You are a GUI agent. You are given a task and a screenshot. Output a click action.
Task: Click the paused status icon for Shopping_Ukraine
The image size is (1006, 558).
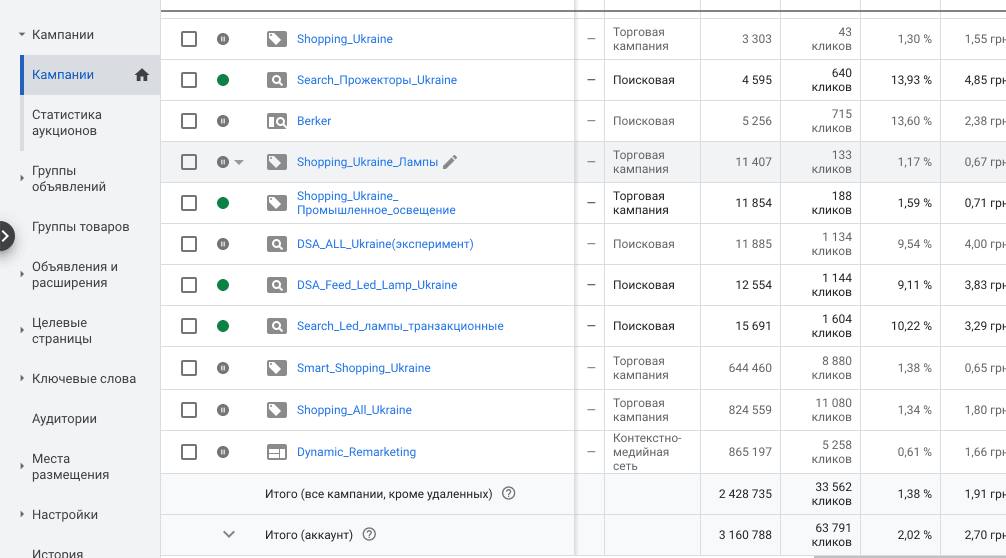point(223,39)
